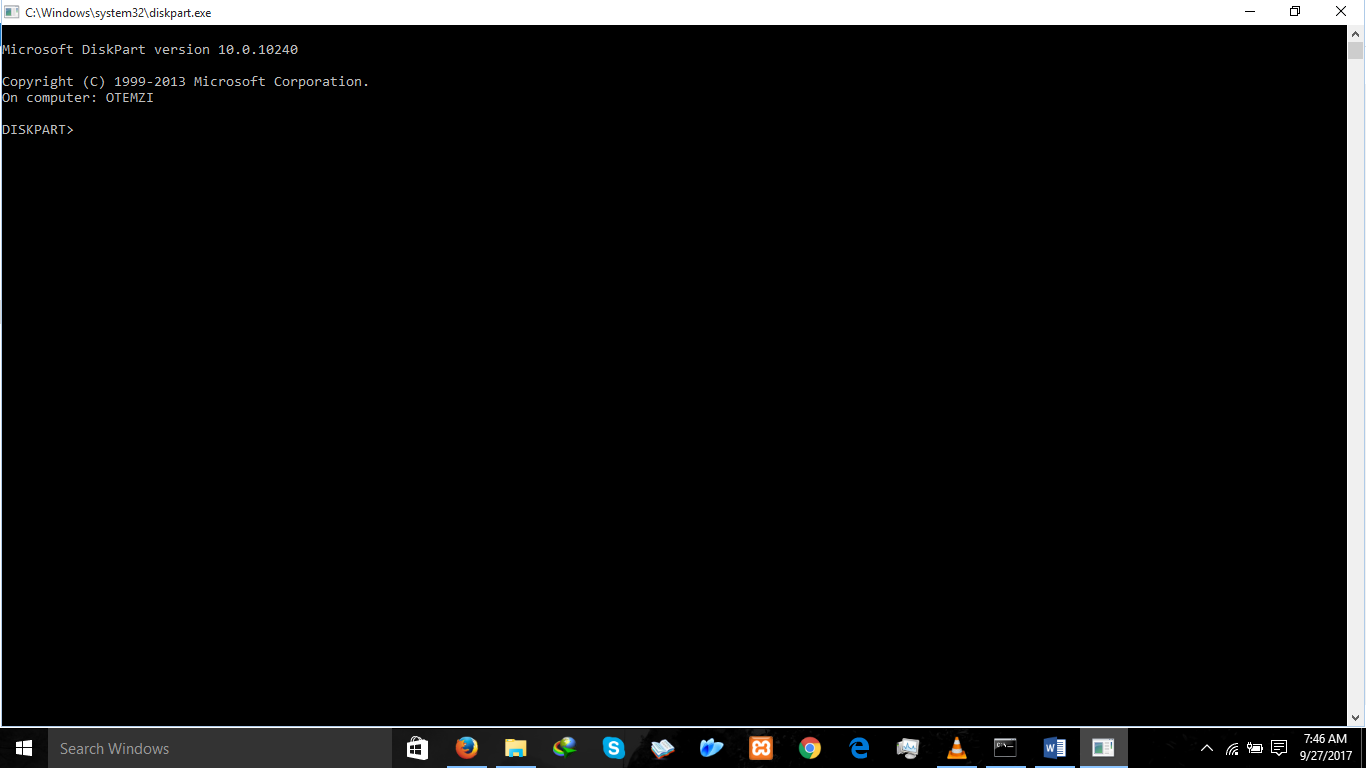1366x768 pixels.
Task: Open the monitor graph app on the taskbar
Action: (x=907, y=748)
